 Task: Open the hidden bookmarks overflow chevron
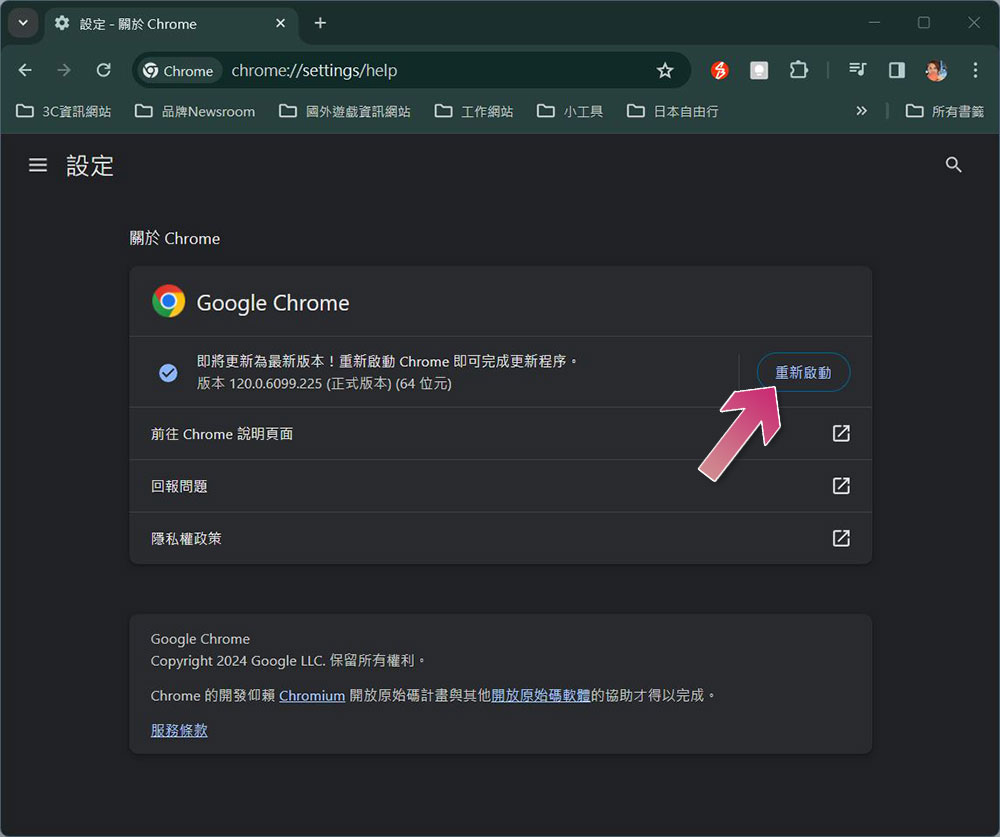[x=861, y=111]
